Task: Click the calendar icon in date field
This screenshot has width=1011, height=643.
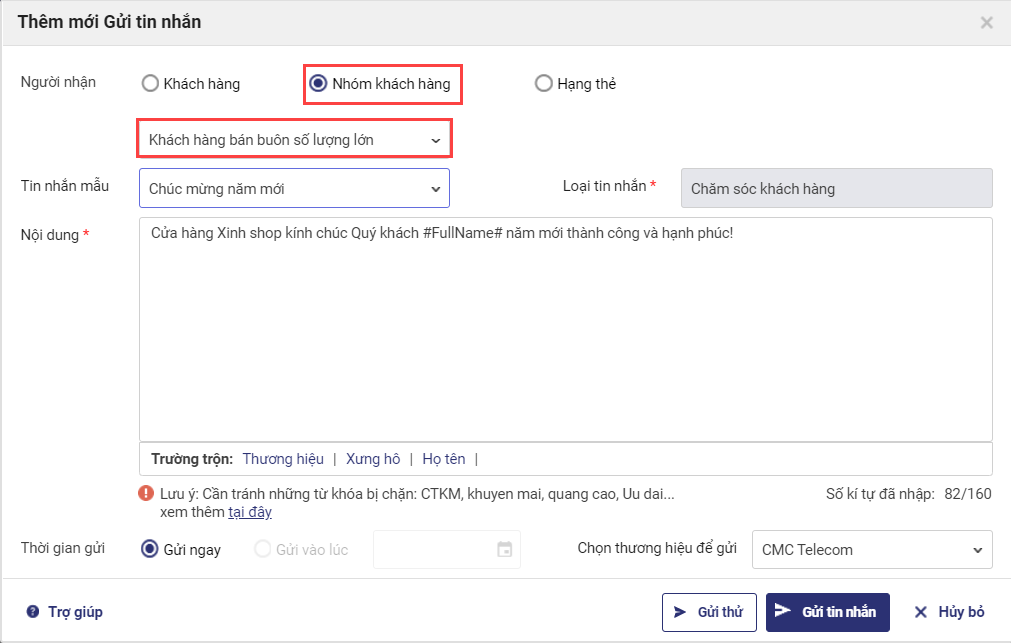Action: pos(505,549)
